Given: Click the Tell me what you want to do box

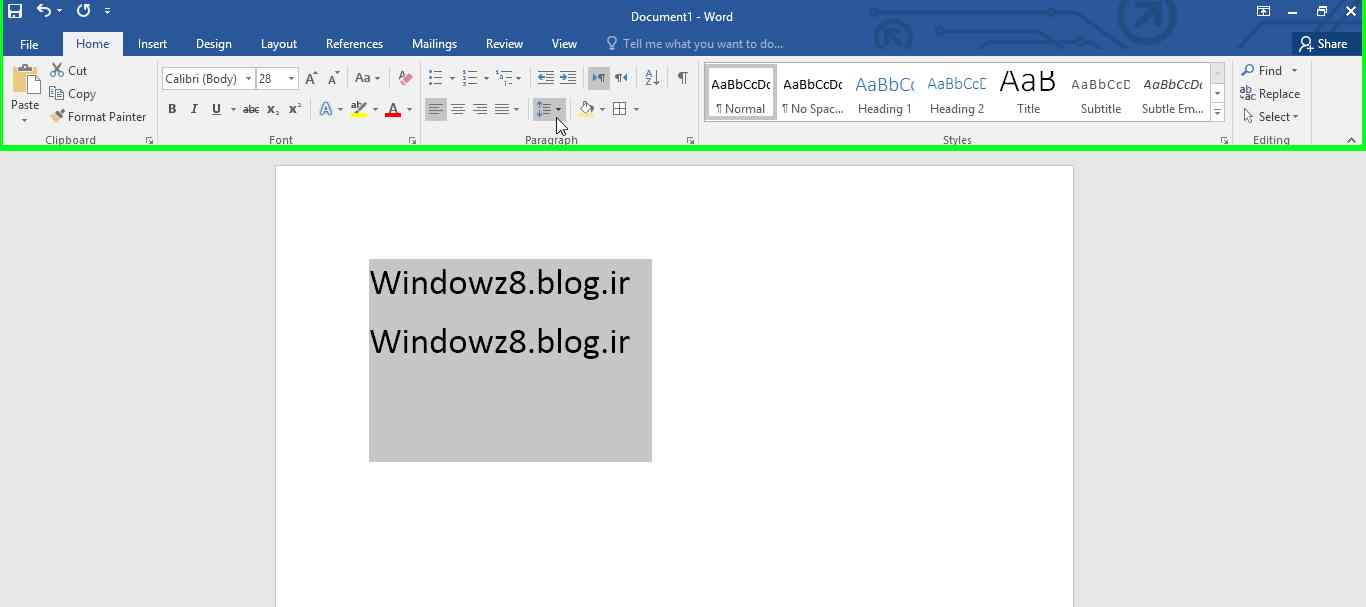Looking at the screenshot, I should click(x=702, y=44).
